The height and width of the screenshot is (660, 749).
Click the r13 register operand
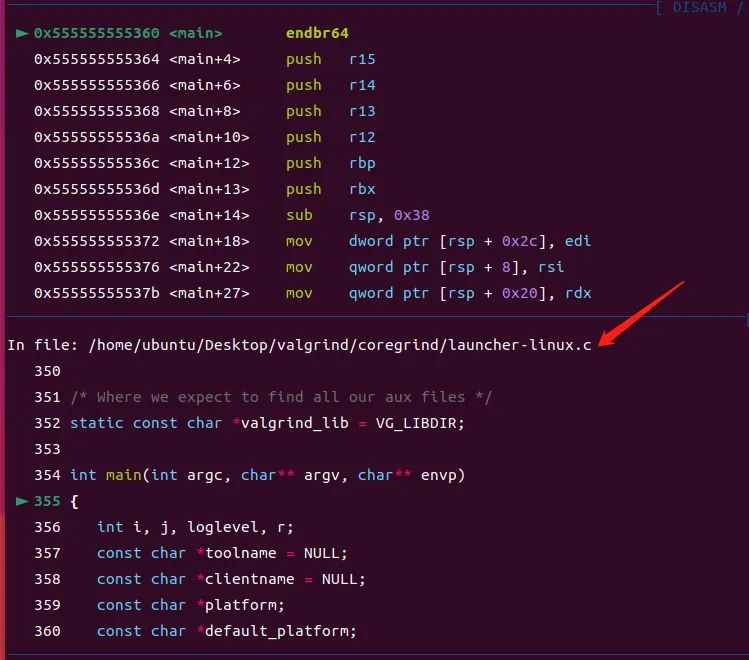363,111
